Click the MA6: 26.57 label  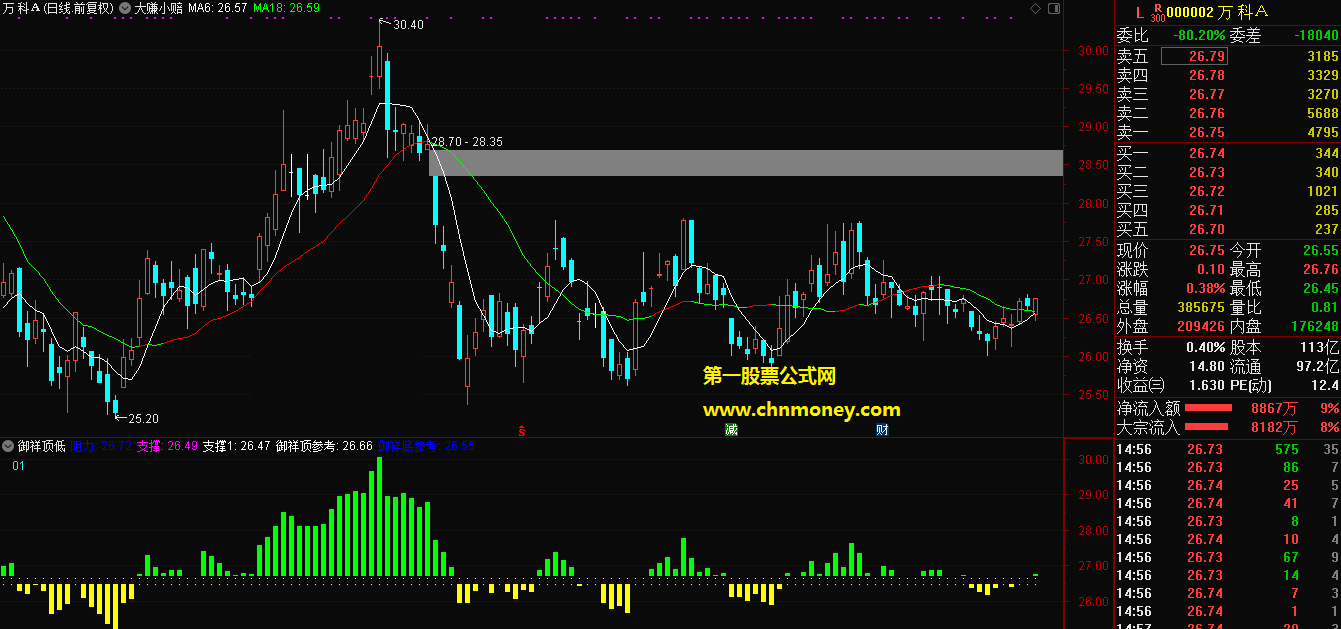point(217,8)
